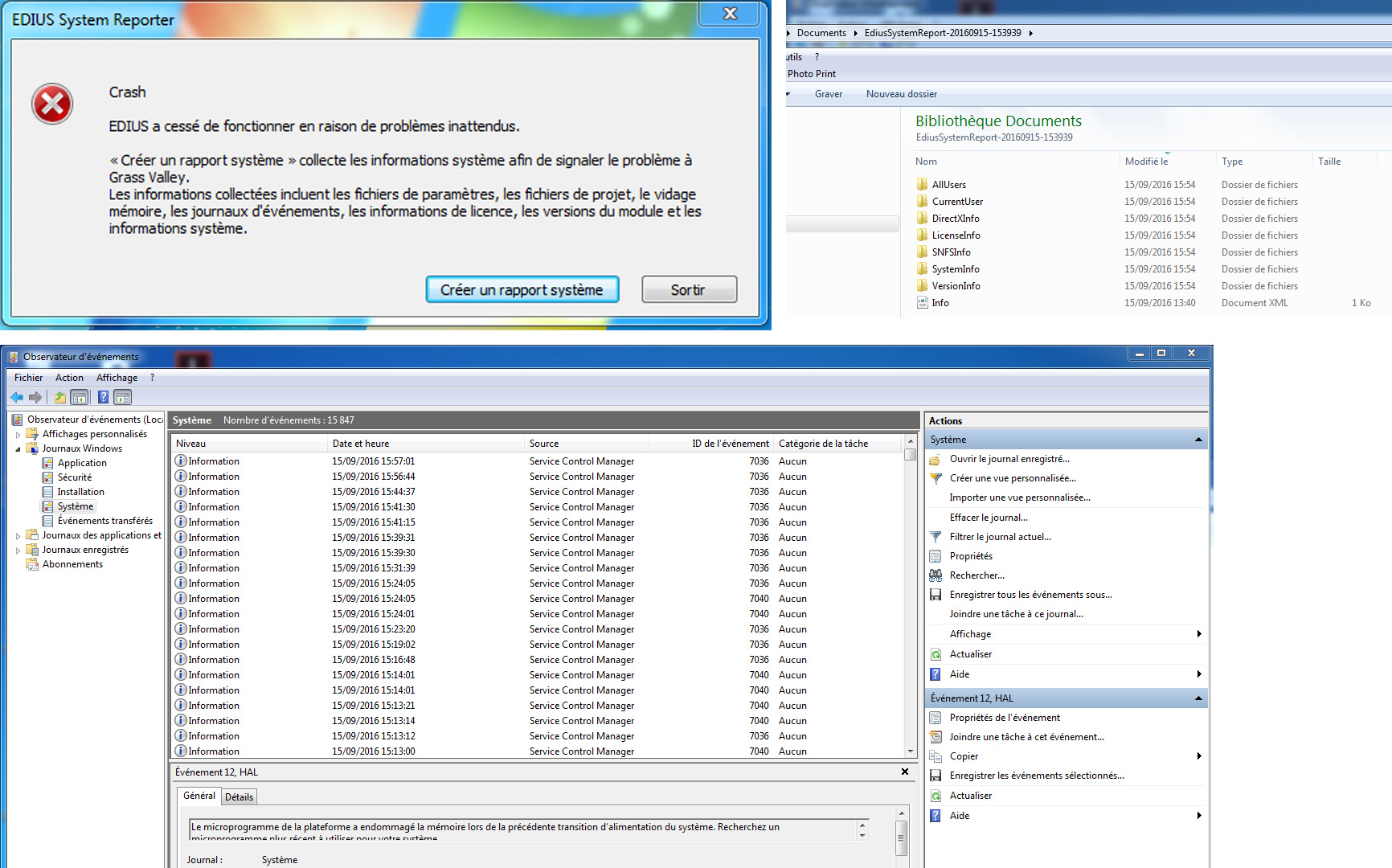
Task: Click the event list scrollbar down arrow
Action: point(911,751)
